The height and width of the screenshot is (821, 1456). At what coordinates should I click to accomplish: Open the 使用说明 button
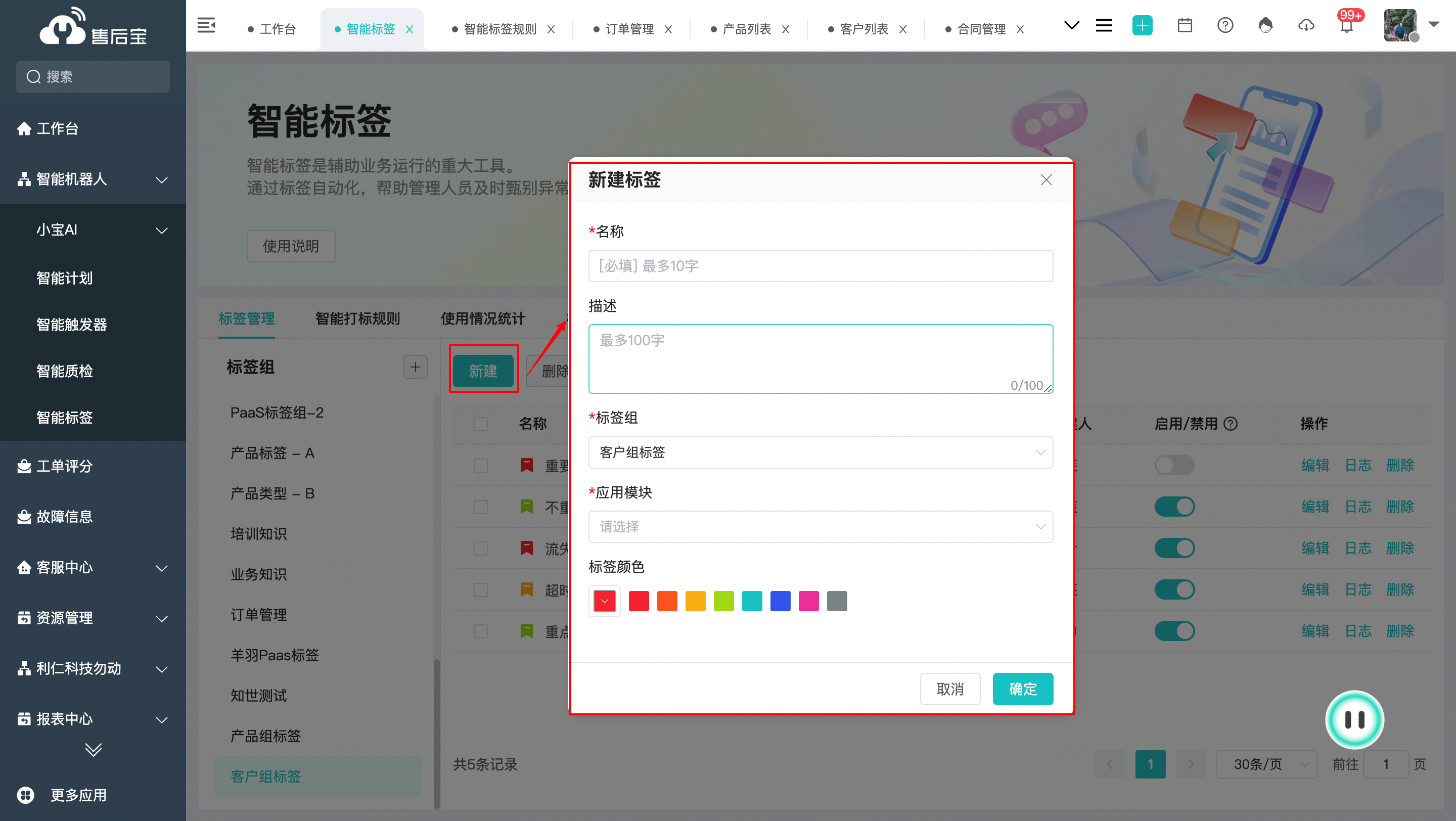291,246
